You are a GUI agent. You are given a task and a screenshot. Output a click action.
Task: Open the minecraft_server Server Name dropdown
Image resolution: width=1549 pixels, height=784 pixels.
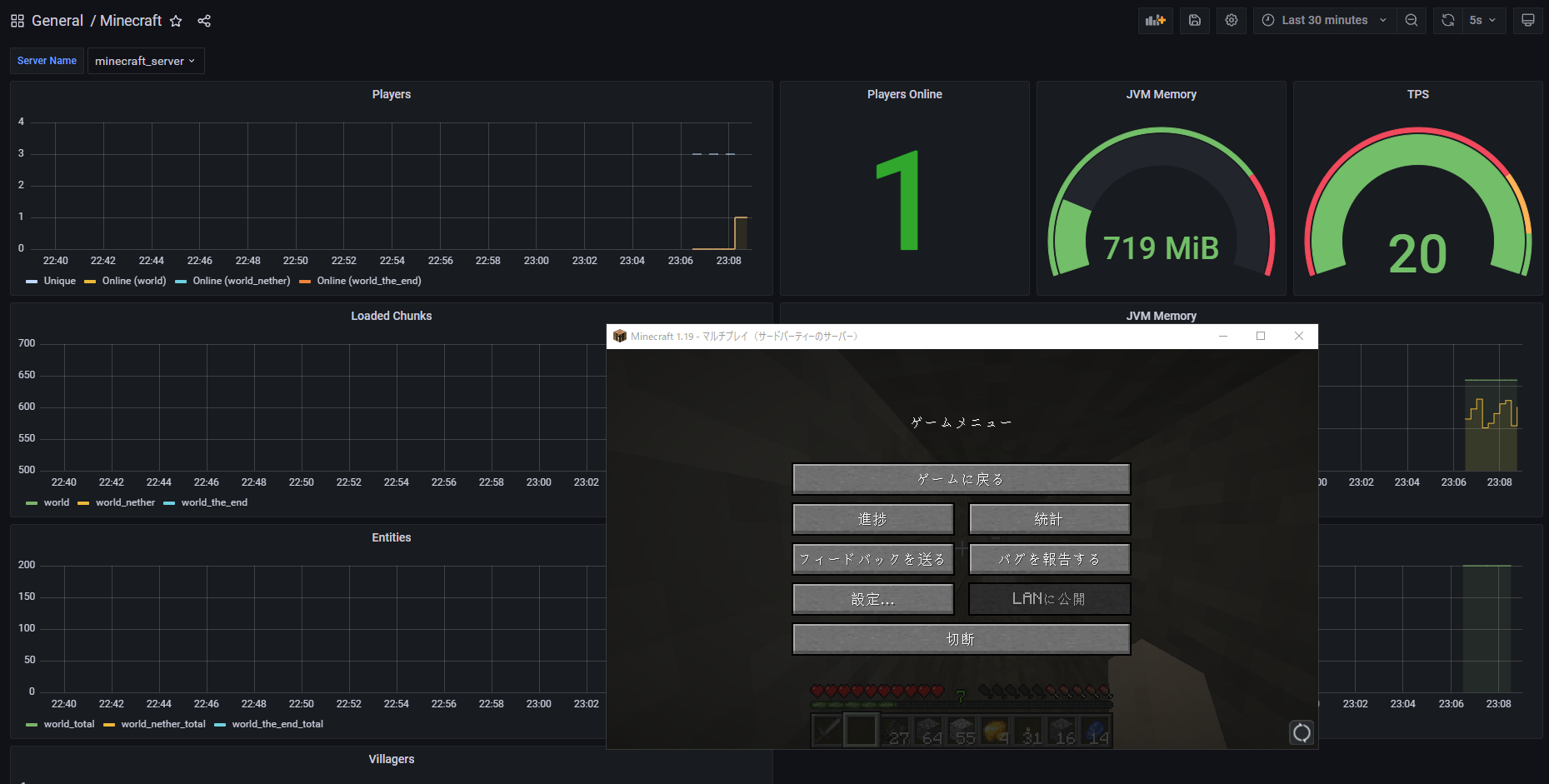tap(146, 61)
